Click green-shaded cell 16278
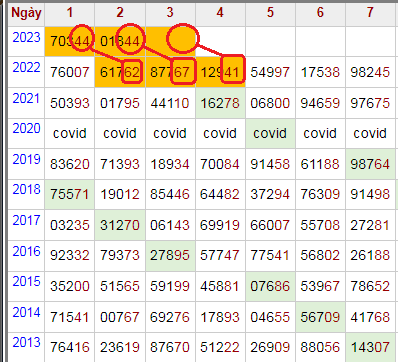 [x=220, y=103]
